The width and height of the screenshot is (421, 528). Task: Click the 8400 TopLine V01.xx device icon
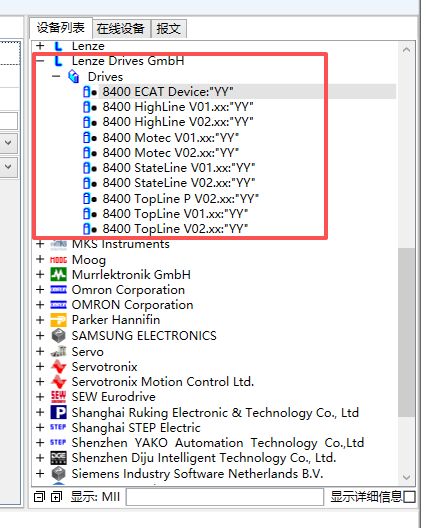(x=90, y=214)
